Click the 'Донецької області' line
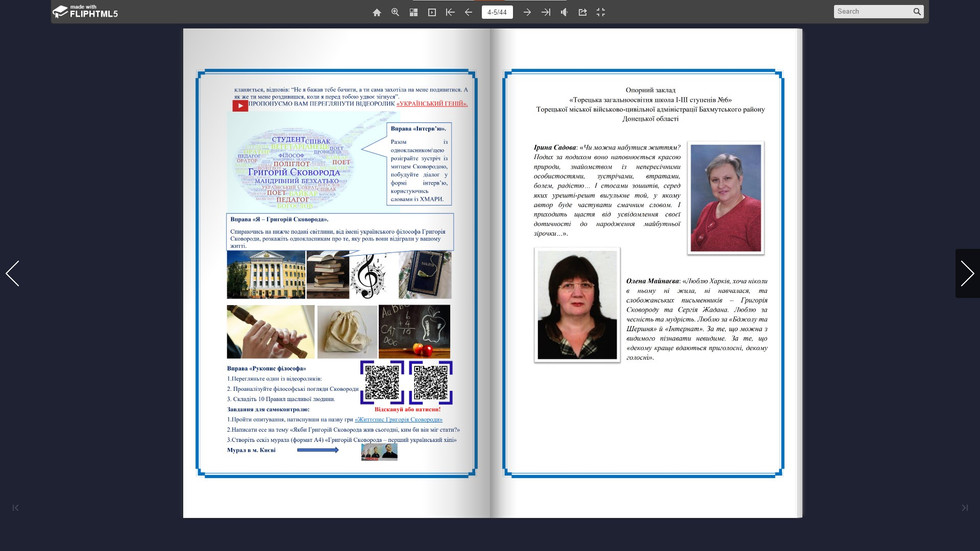980x551 pixels. [x=650, y=119]
